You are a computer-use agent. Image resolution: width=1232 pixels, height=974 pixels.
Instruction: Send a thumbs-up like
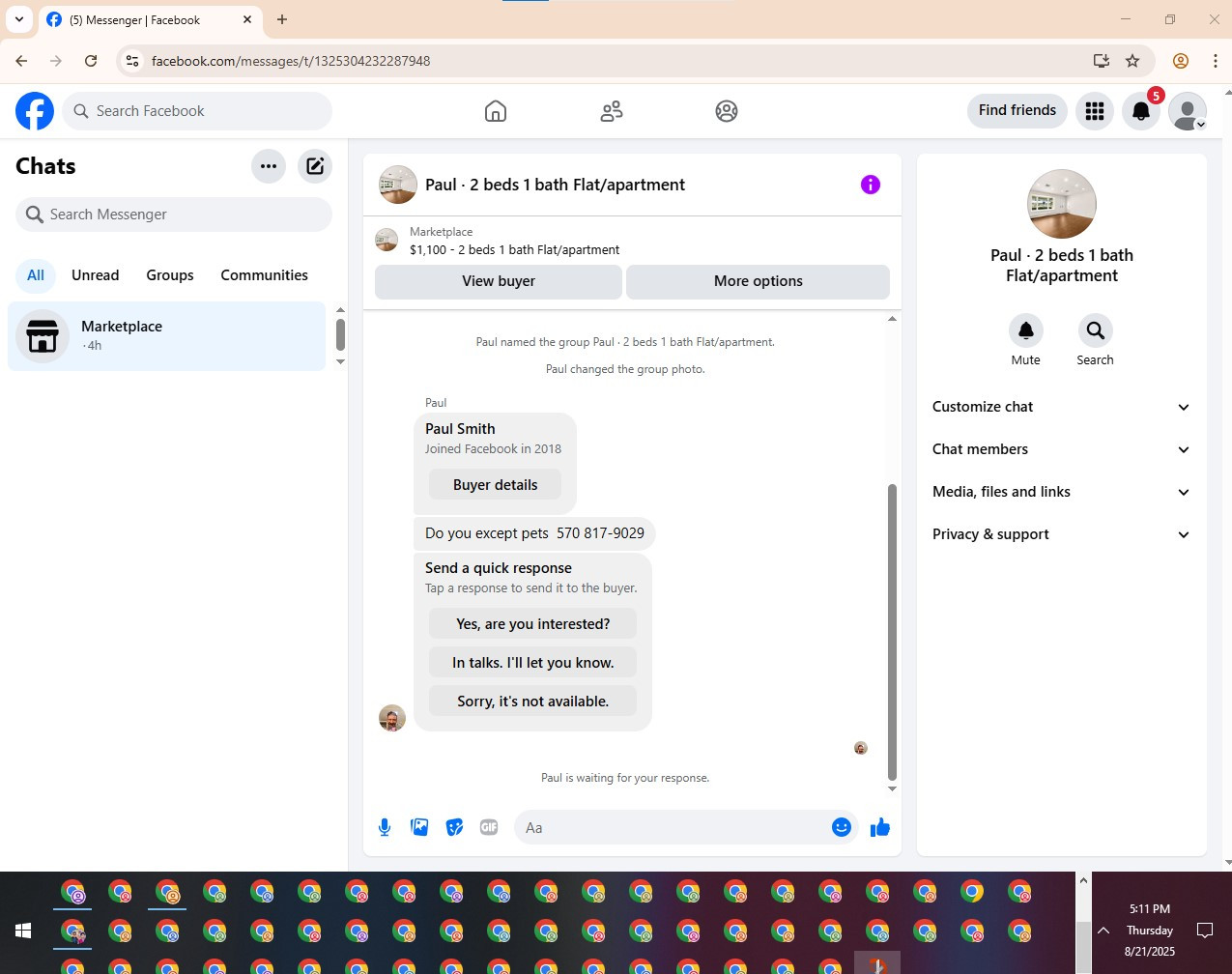click(880, 827)
